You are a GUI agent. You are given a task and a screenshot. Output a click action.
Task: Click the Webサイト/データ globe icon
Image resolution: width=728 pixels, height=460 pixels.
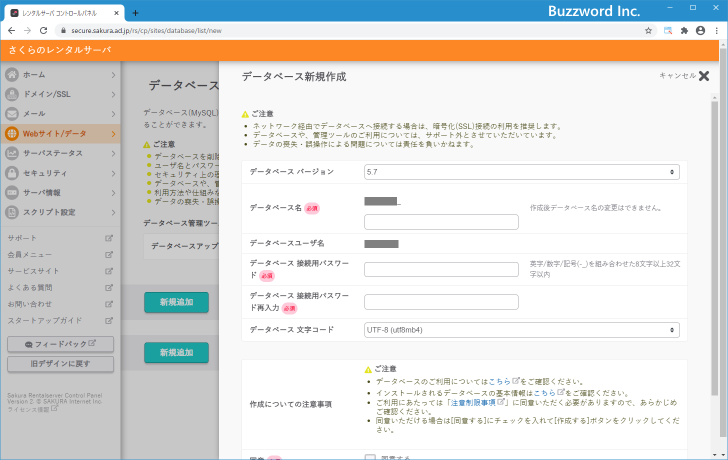(12, 134)
